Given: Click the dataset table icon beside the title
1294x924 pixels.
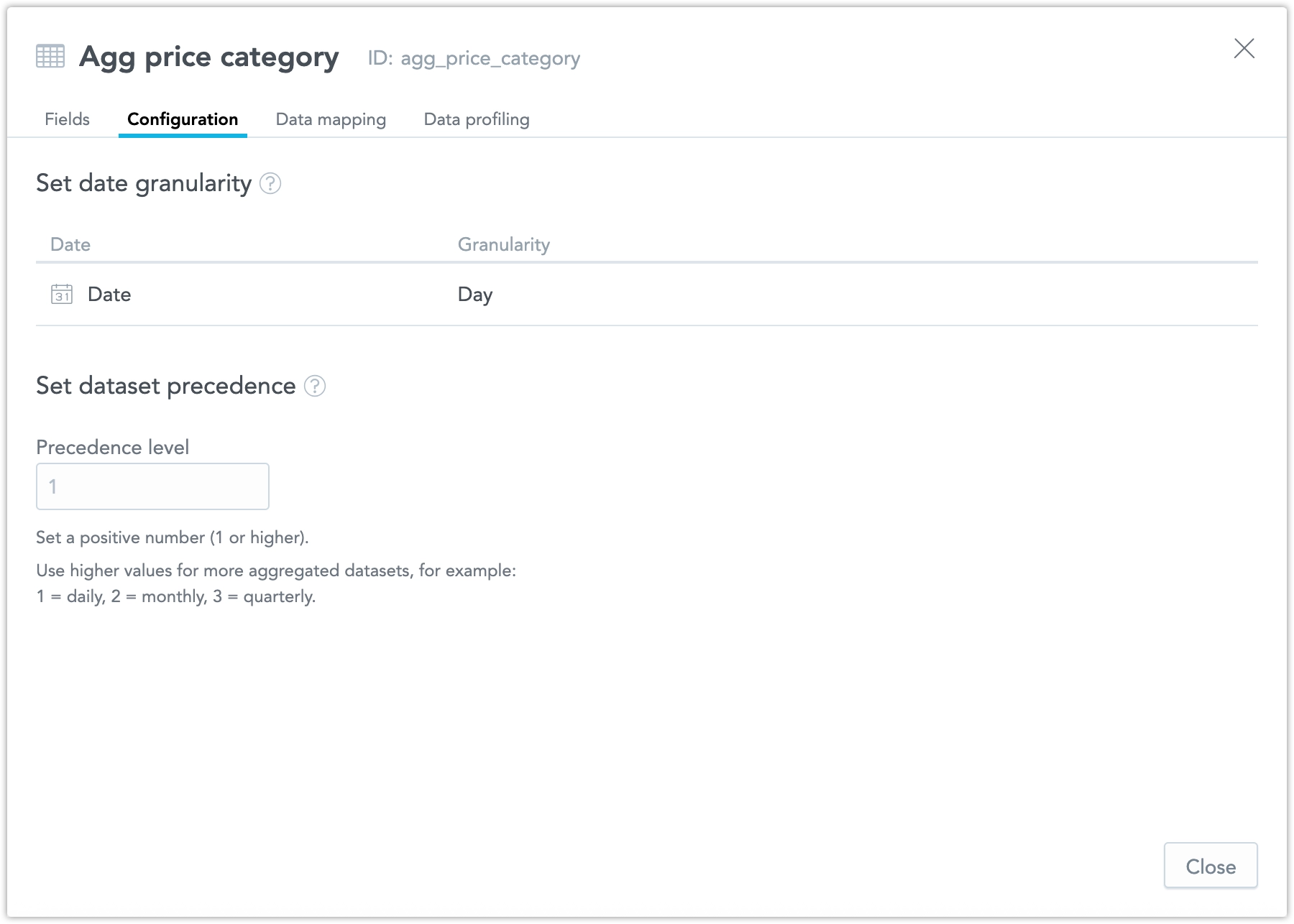Looking at the screenshot, I should tap(50, 56).
